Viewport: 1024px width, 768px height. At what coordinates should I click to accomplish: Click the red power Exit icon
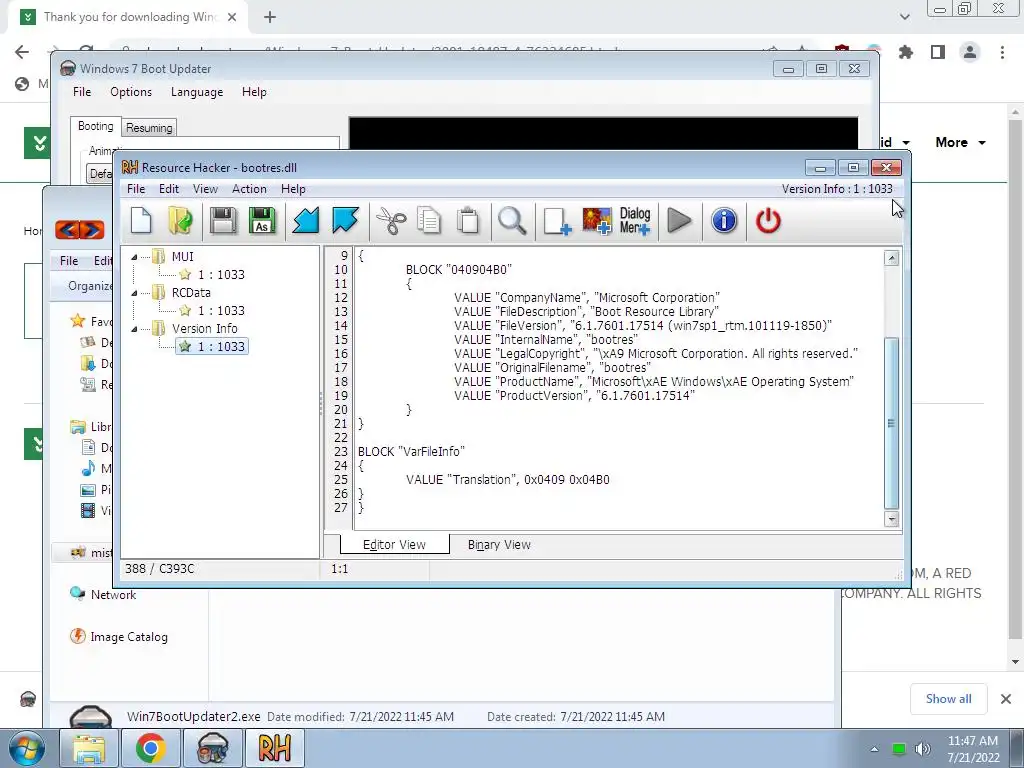(x=768, y=221)
